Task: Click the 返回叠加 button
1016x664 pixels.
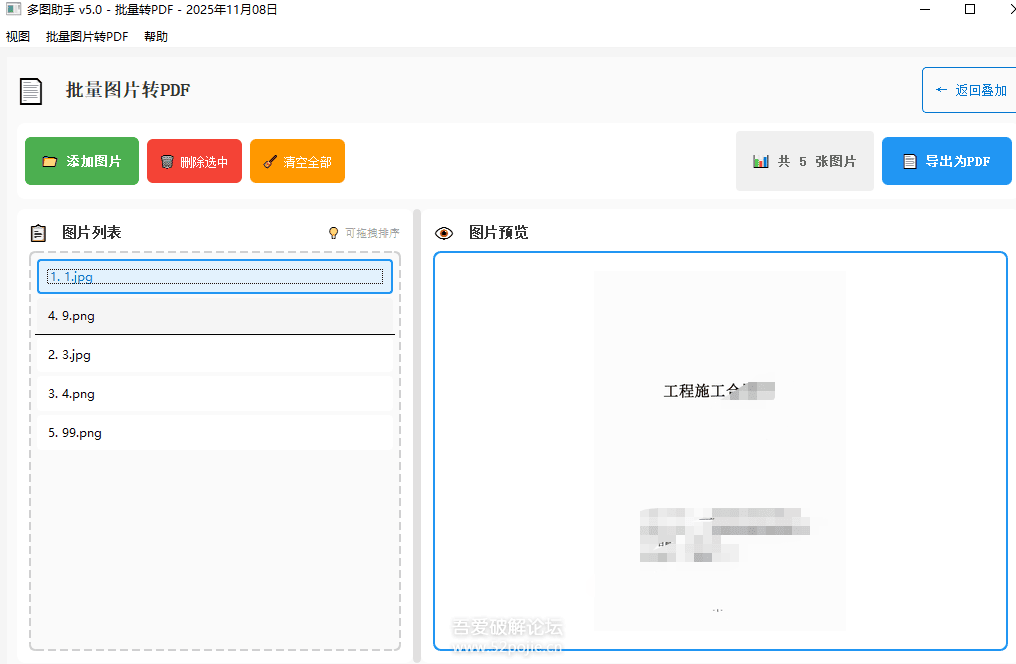Action: click(975, 89)
